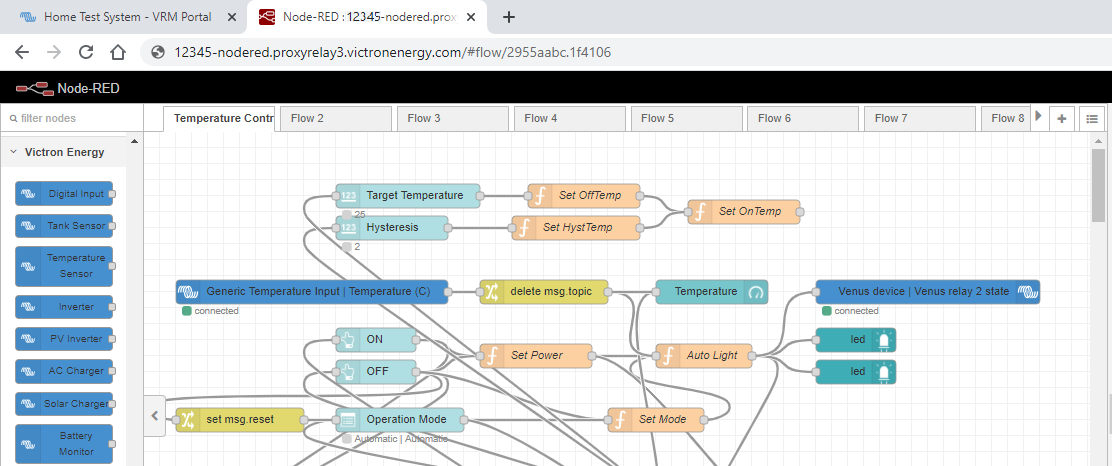Open the list of flows button
Image resolution: width=1112 pixels, height=466 pixels.
(1090, 118)
